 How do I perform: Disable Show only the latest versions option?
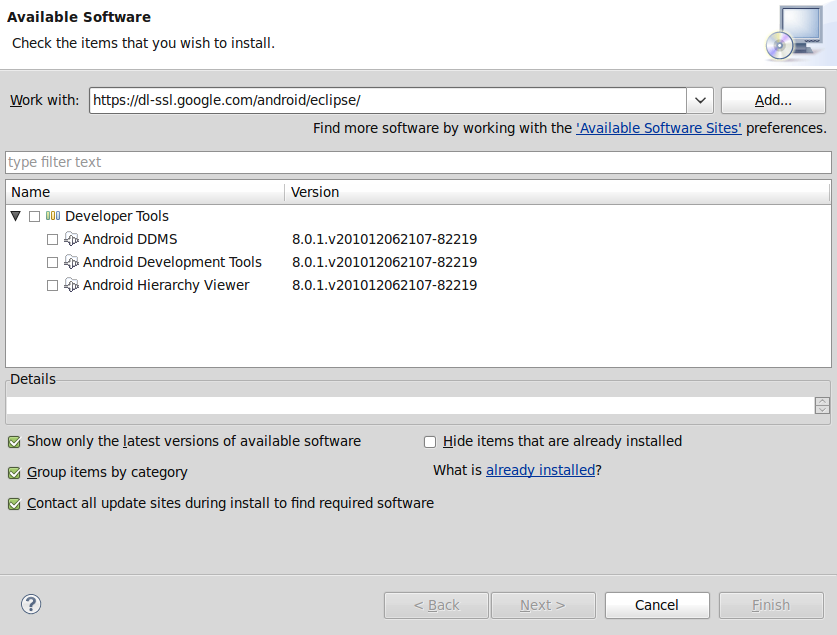point(14,442)
